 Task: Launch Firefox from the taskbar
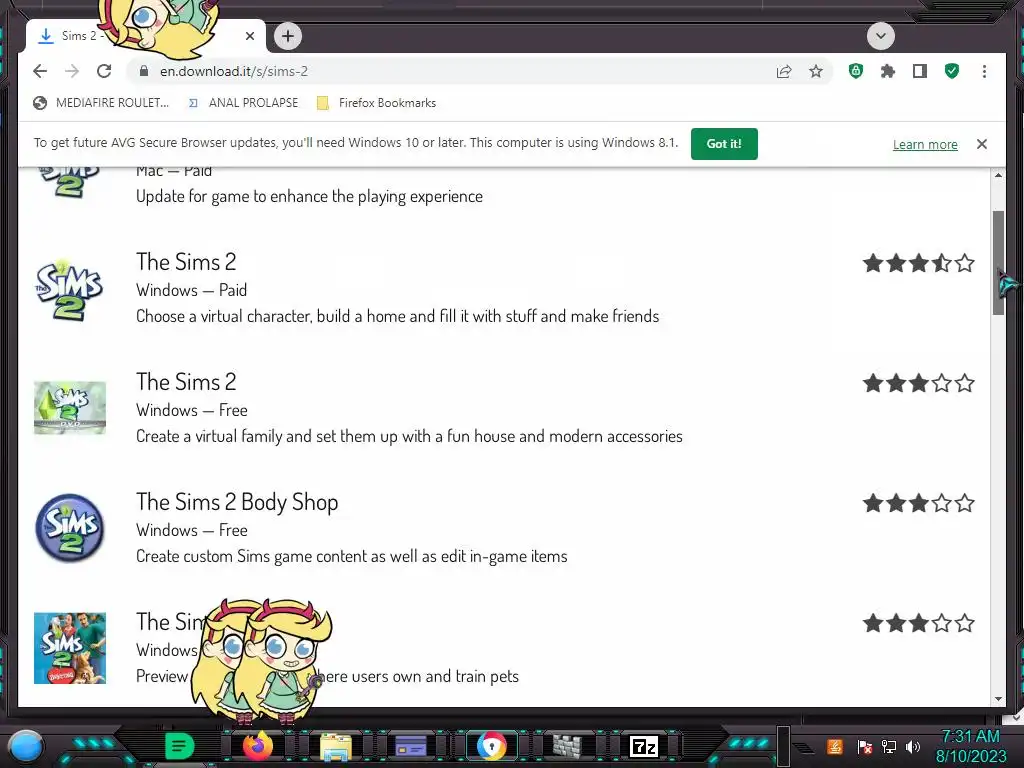[257, 746]
